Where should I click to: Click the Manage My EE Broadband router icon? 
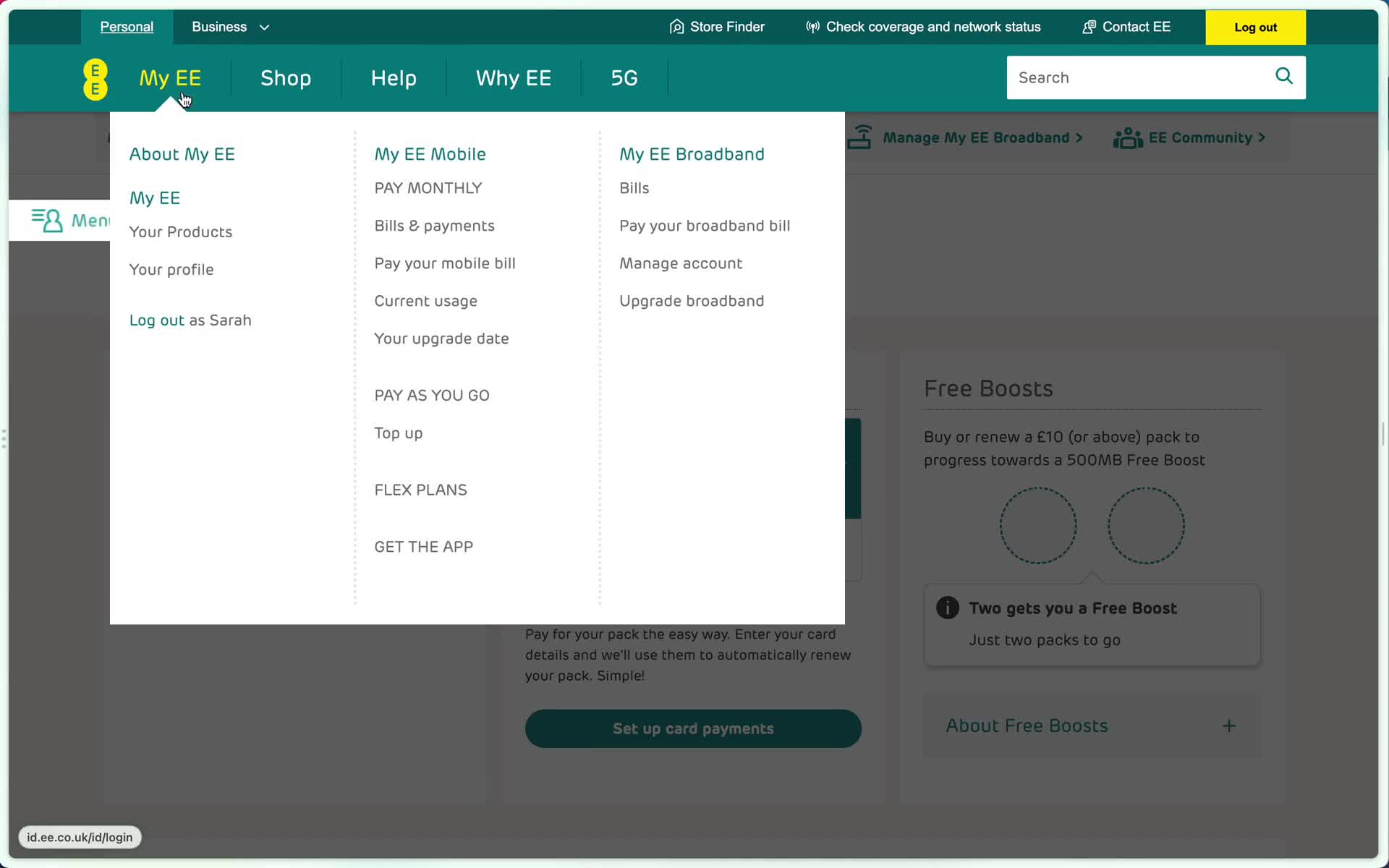(x=859, y=137)
